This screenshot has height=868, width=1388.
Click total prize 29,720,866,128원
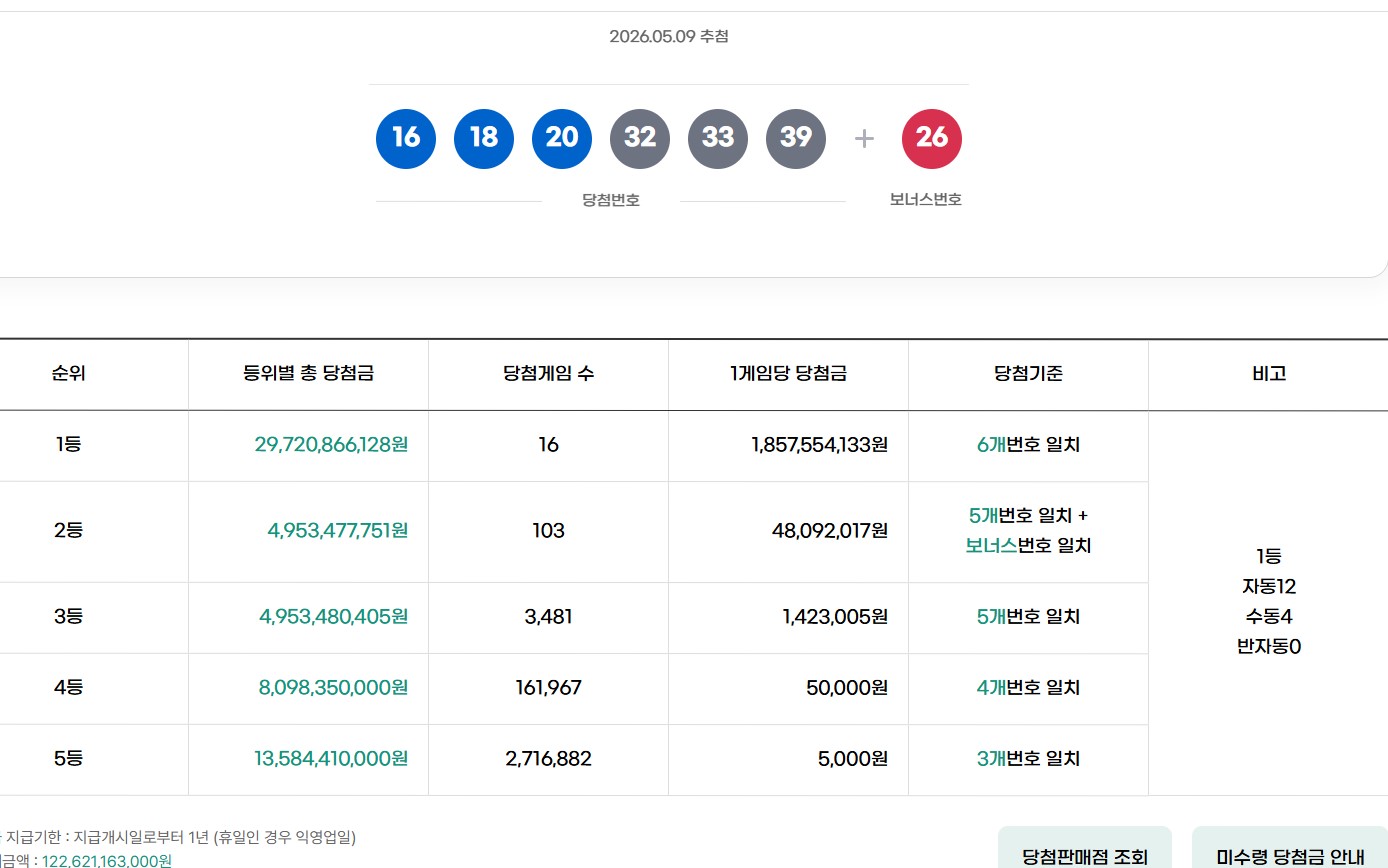pyautogui.click(x=331, y=445)
